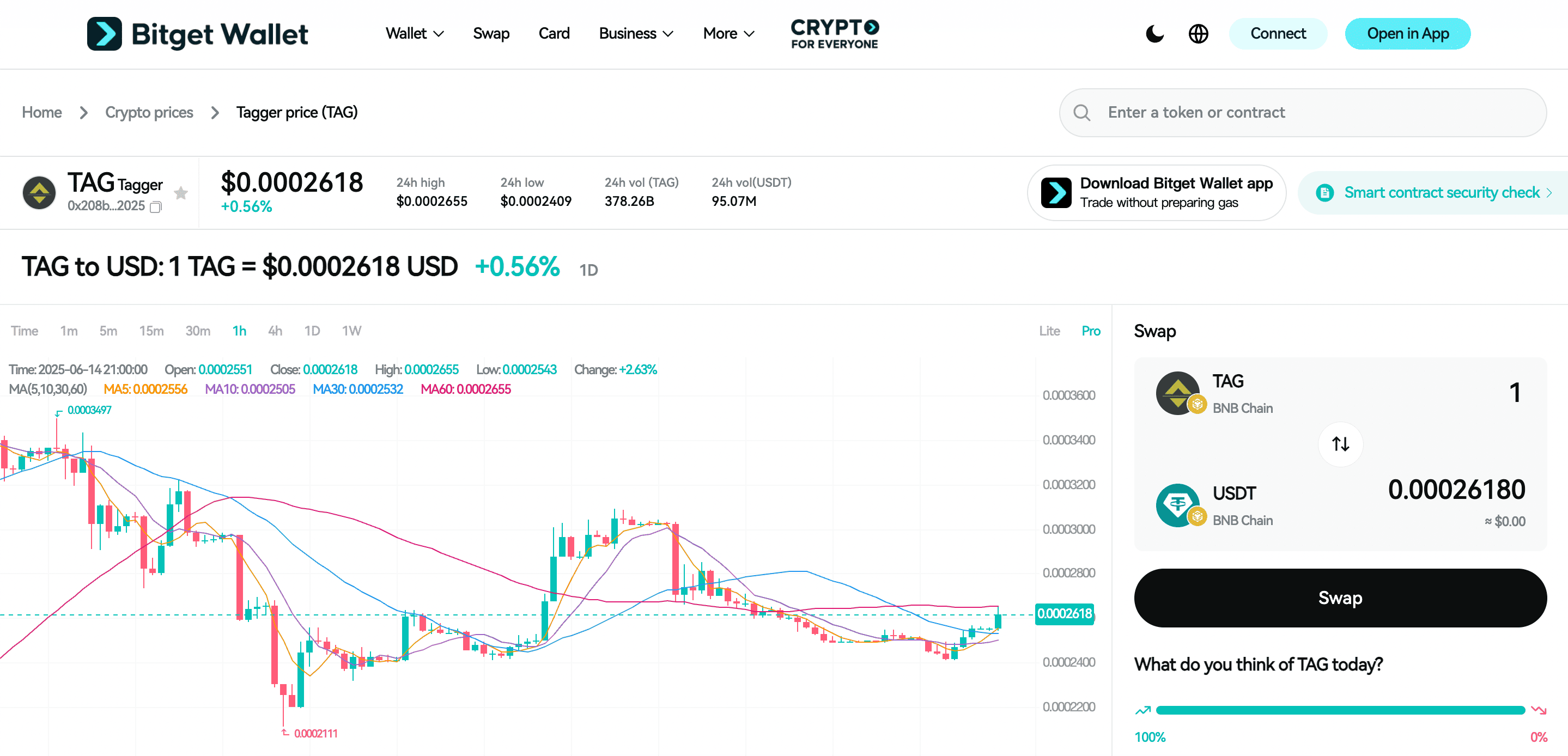Click the security check shield icon
Image resolution: width=1568 pixels, height=756 pixels.
[1324, 193]
